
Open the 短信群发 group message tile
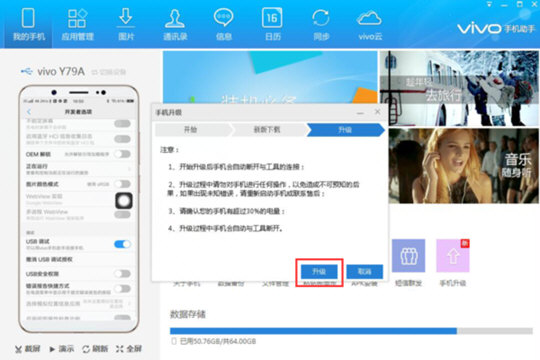point(408,263)
